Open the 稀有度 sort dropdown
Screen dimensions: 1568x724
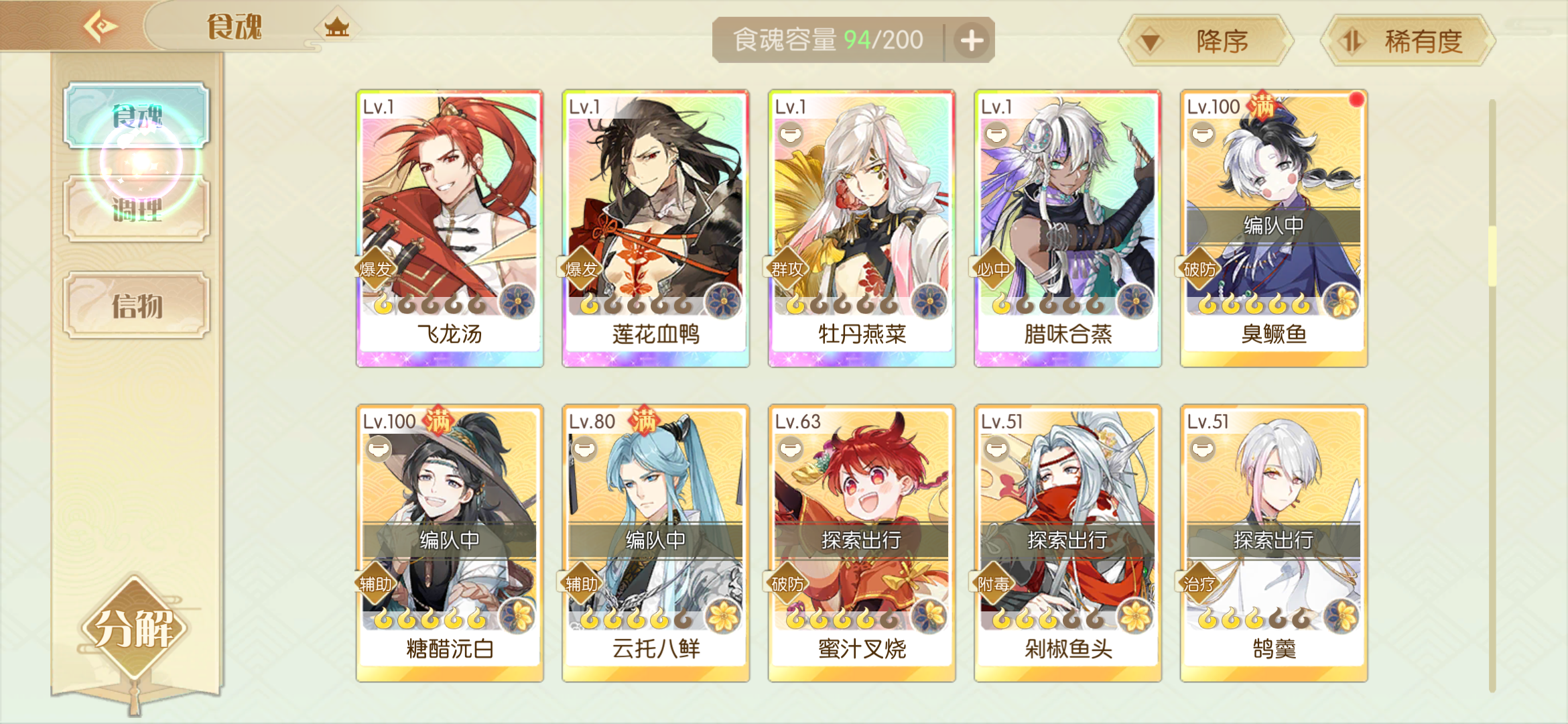1408,42
